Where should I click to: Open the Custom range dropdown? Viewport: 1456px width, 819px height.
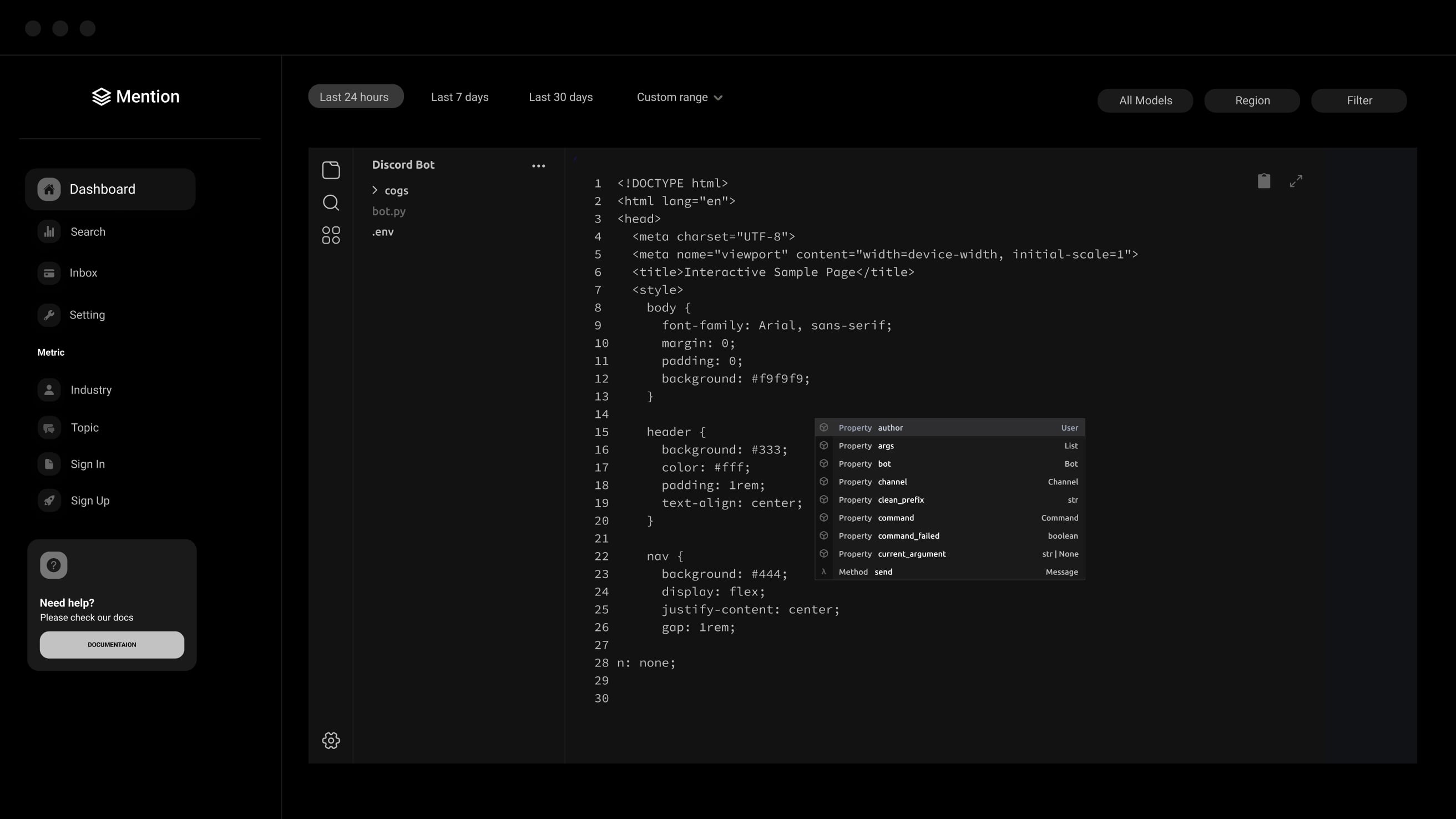tap(679, 97)
